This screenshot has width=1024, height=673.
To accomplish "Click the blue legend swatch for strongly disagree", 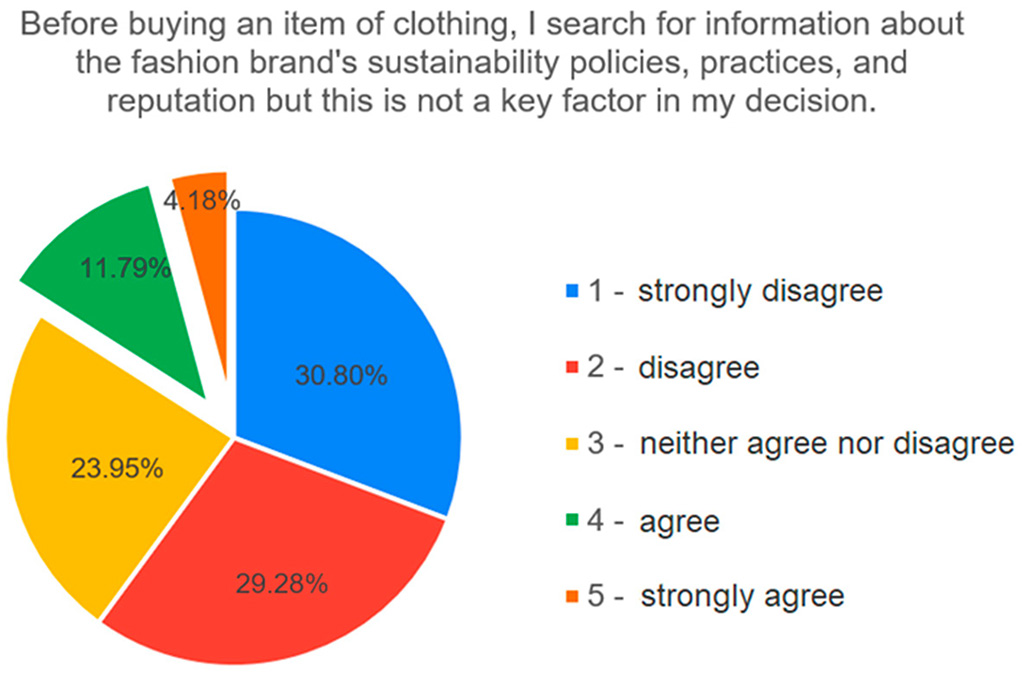I will point(572,293).
